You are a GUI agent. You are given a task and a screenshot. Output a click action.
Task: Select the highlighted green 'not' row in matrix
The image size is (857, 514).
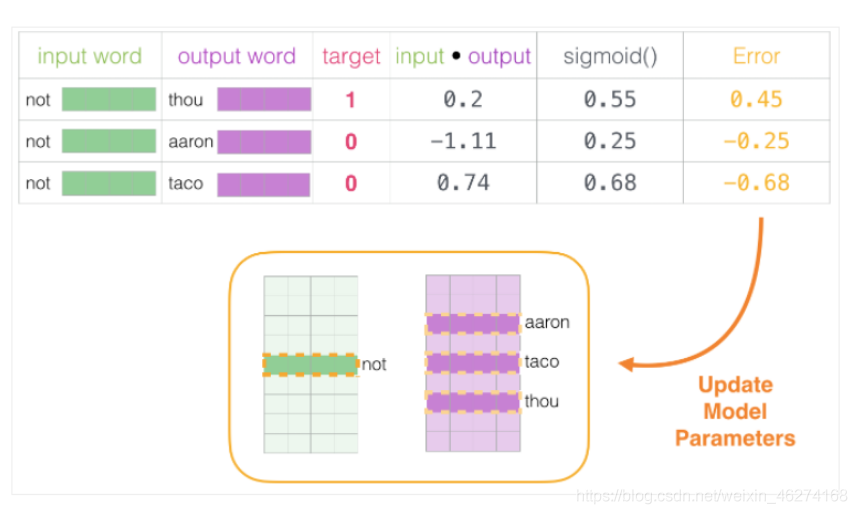click(310, 364)
